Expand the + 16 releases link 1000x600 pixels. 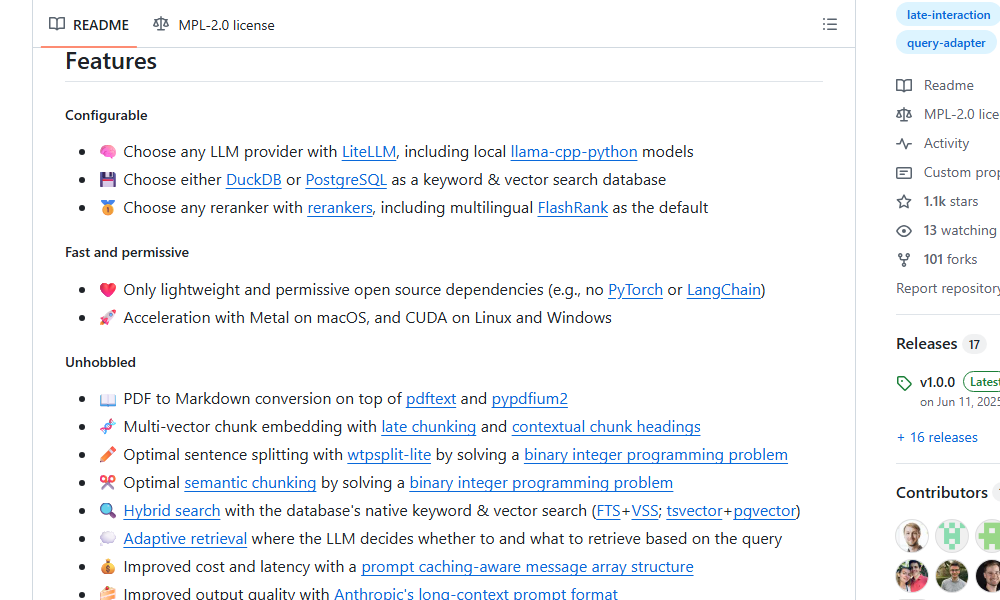937,437
